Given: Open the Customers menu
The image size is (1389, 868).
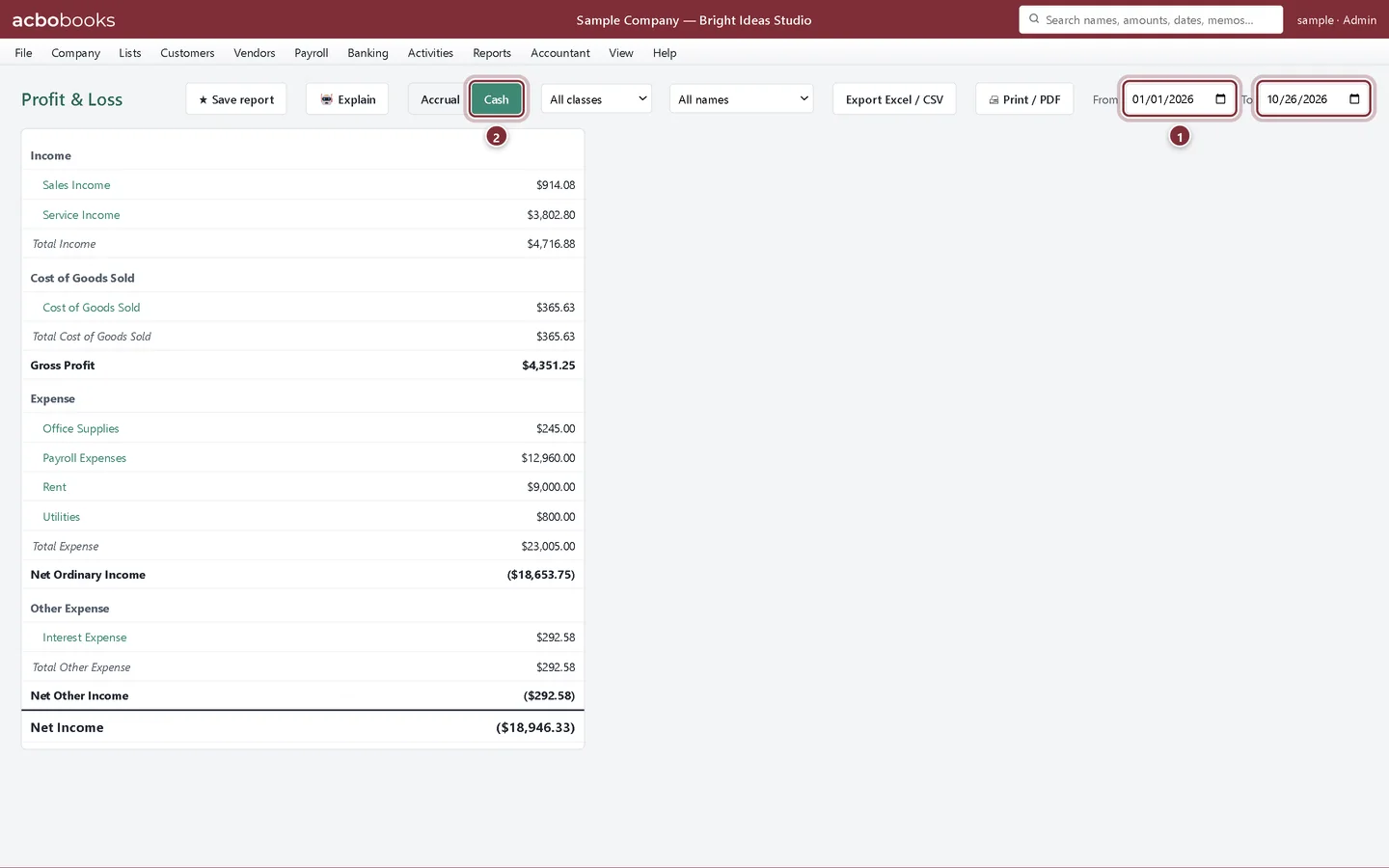Looking at the screenshot, I should click(187, 53).
